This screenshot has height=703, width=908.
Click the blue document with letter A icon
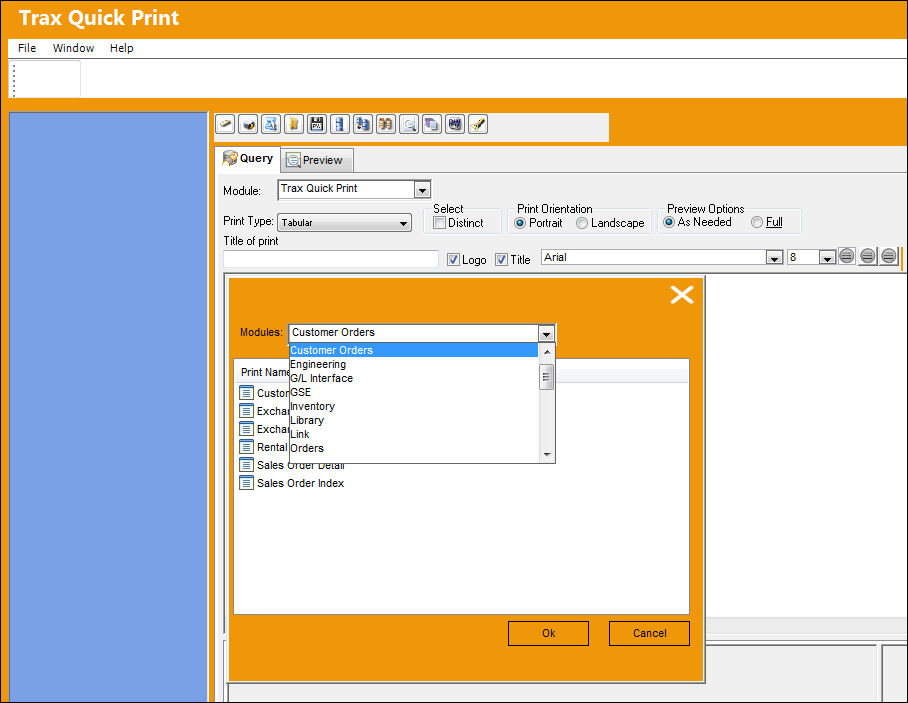[x=271, y=124]
